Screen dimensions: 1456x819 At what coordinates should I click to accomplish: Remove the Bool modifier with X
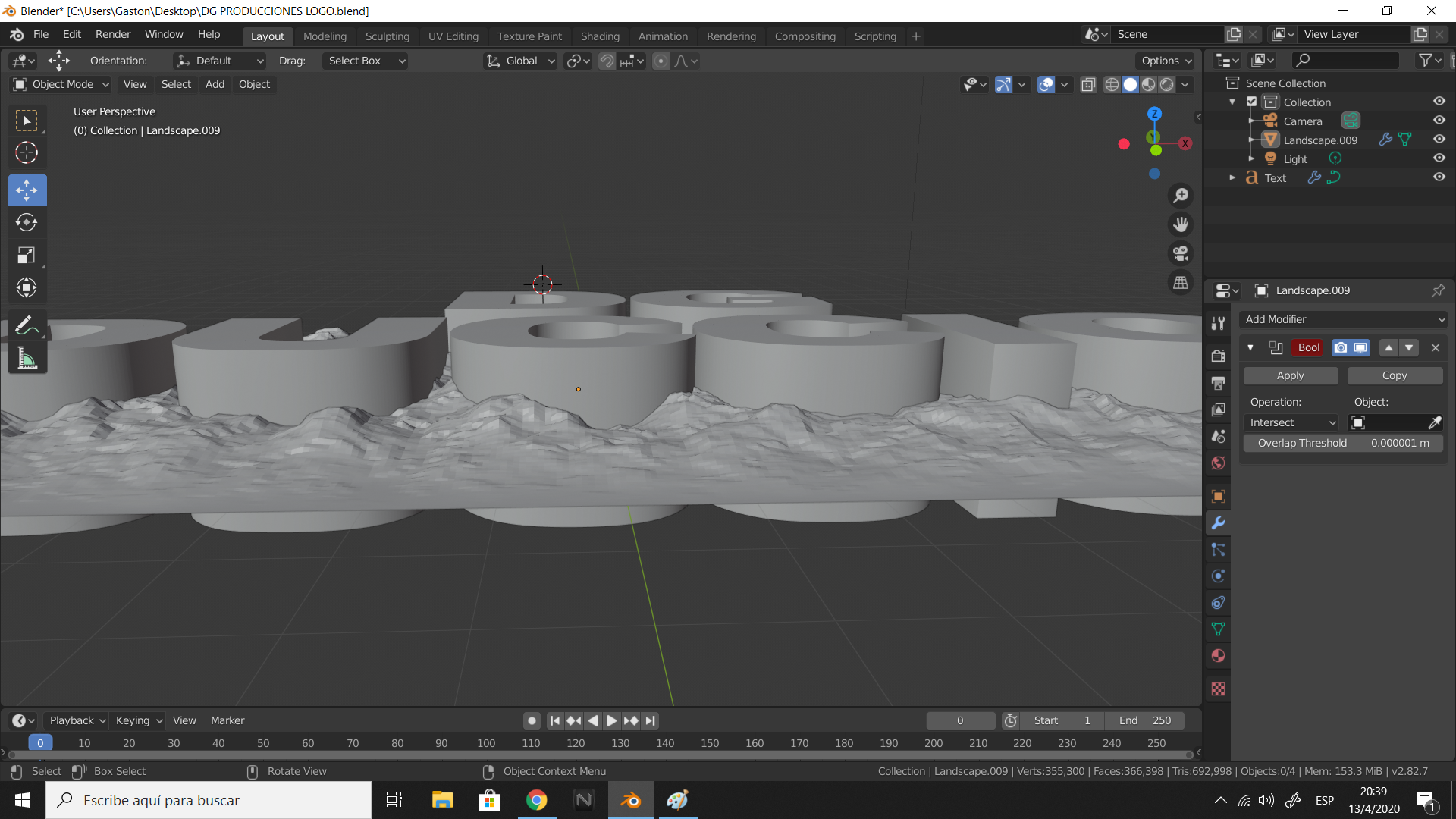[x=1435, y=347]
